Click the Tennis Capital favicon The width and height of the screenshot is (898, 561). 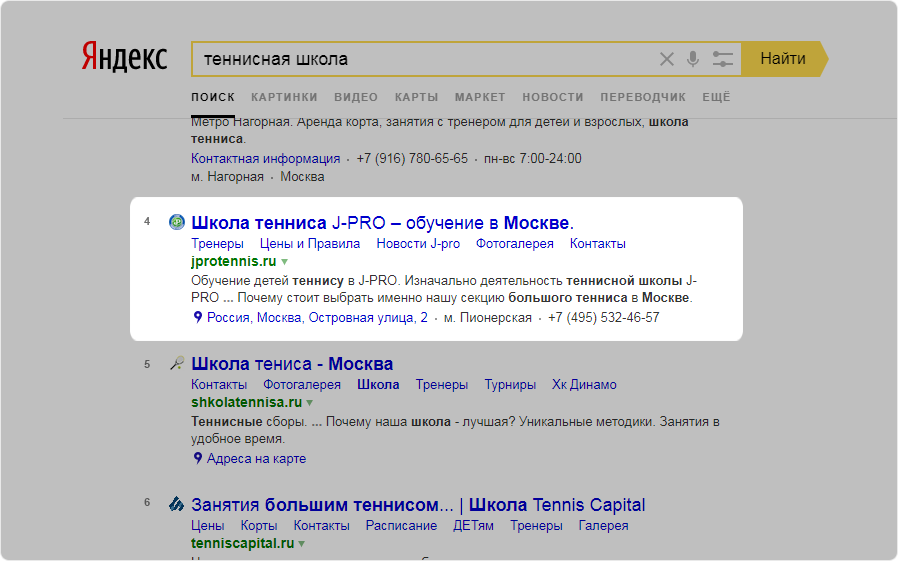tap(177, 504)
